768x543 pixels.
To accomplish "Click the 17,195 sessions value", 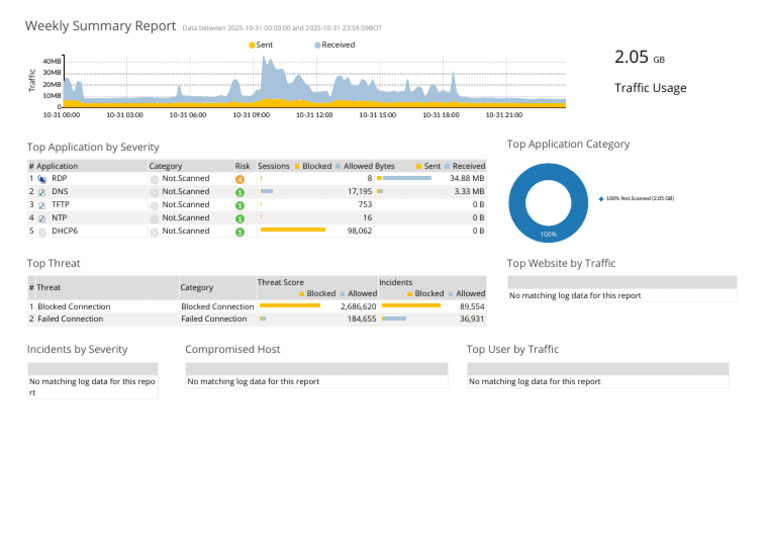I will tap(360, 191).
